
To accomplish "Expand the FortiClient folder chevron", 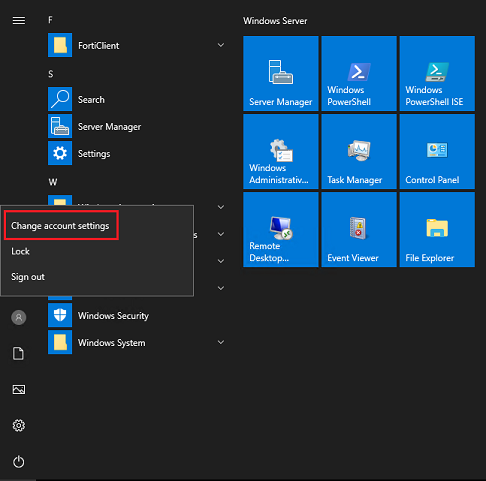I will (x=221, y=45).
